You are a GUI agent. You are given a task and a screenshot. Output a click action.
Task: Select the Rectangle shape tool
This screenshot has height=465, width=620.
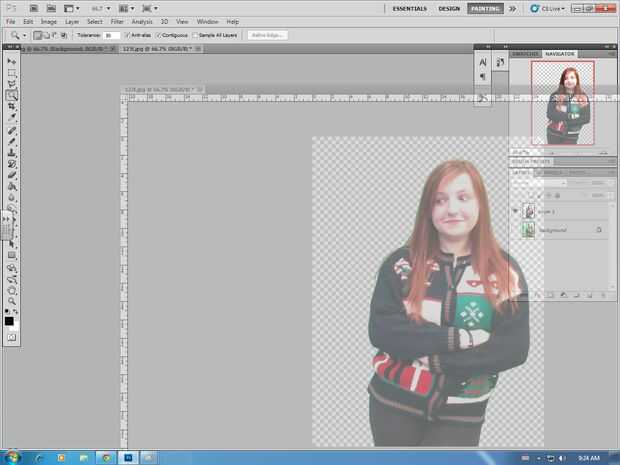12,255
